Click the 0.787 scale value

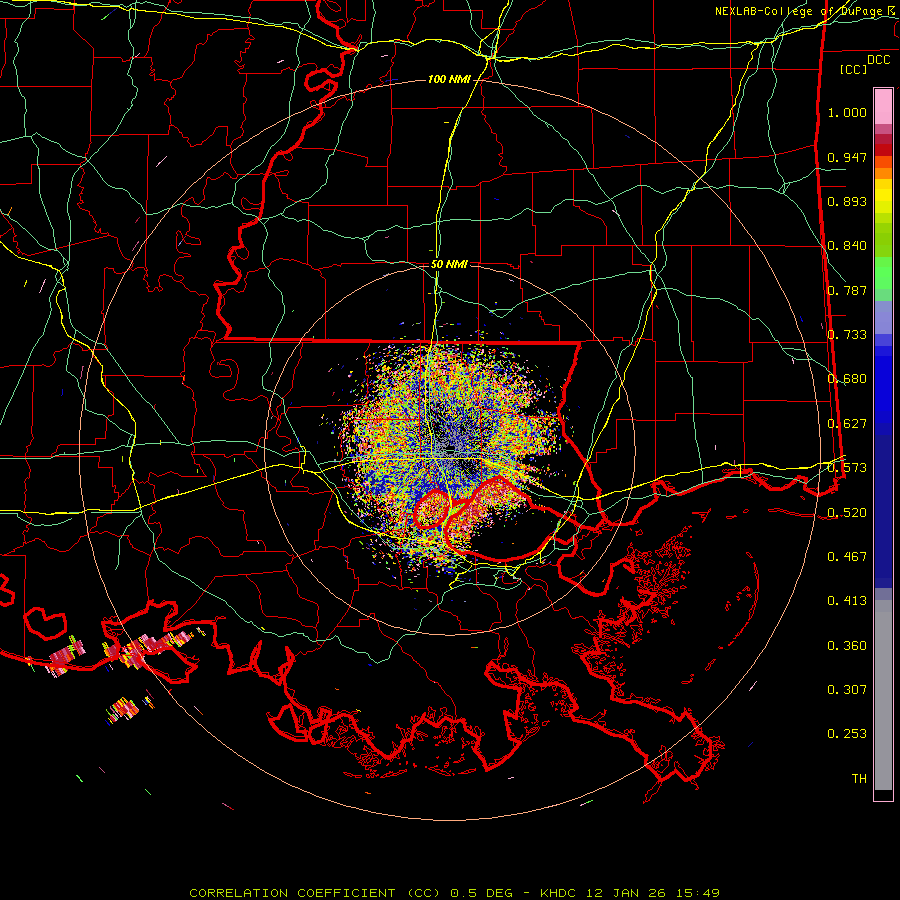(847, 290)
